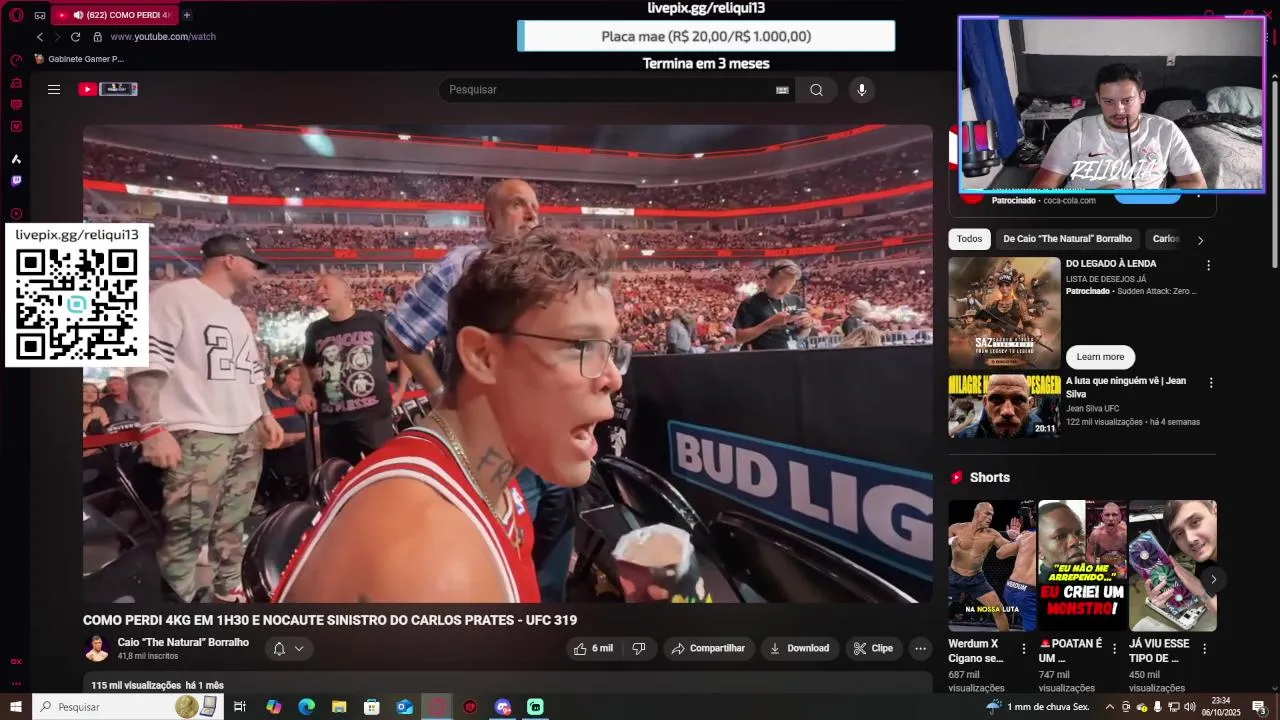Open Twitch in Opera sidebar
This screenshot has width=1280, height=720.
click(16, 181)
